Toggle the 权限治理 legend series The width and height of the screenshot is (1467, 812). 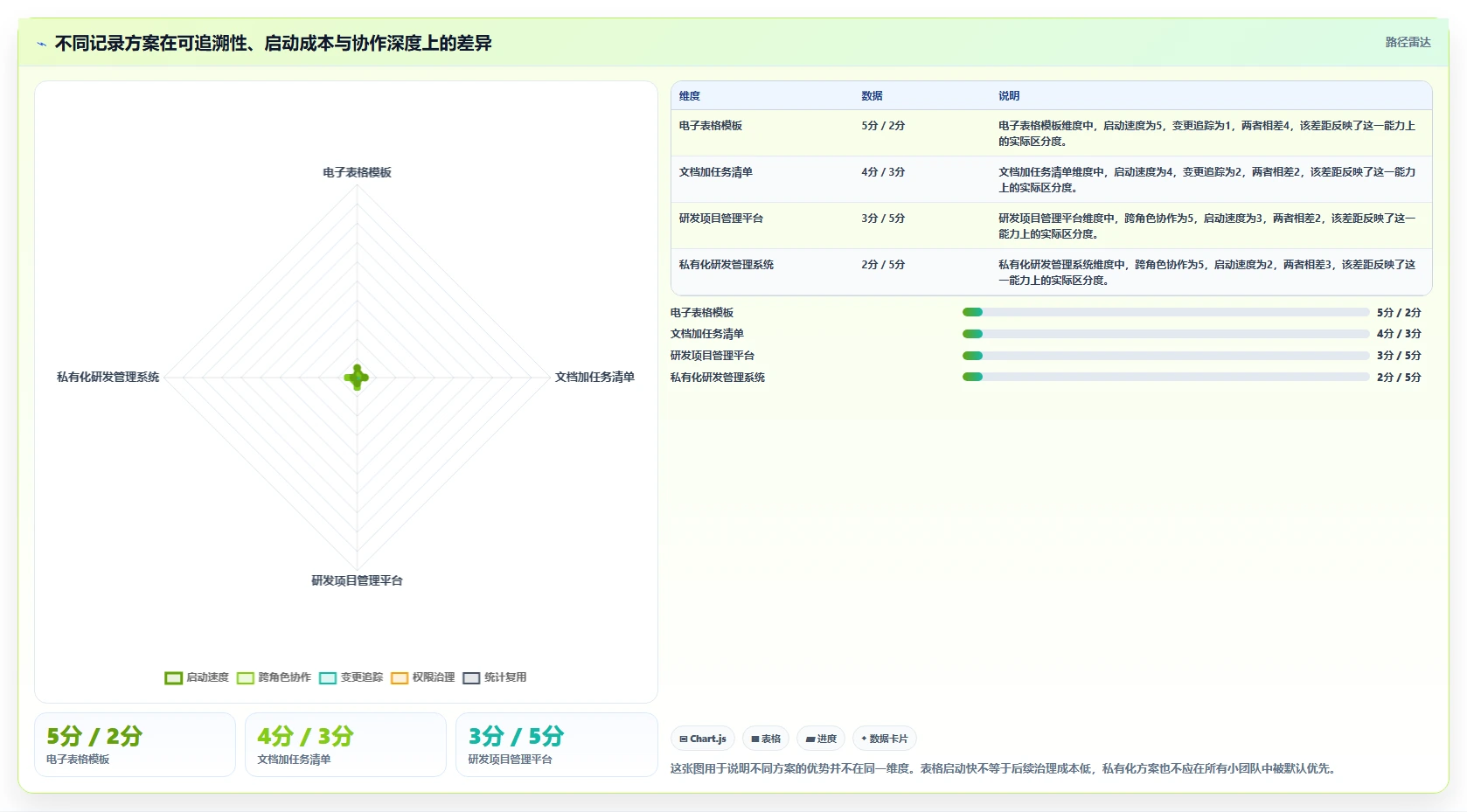[x=423, y=677]
